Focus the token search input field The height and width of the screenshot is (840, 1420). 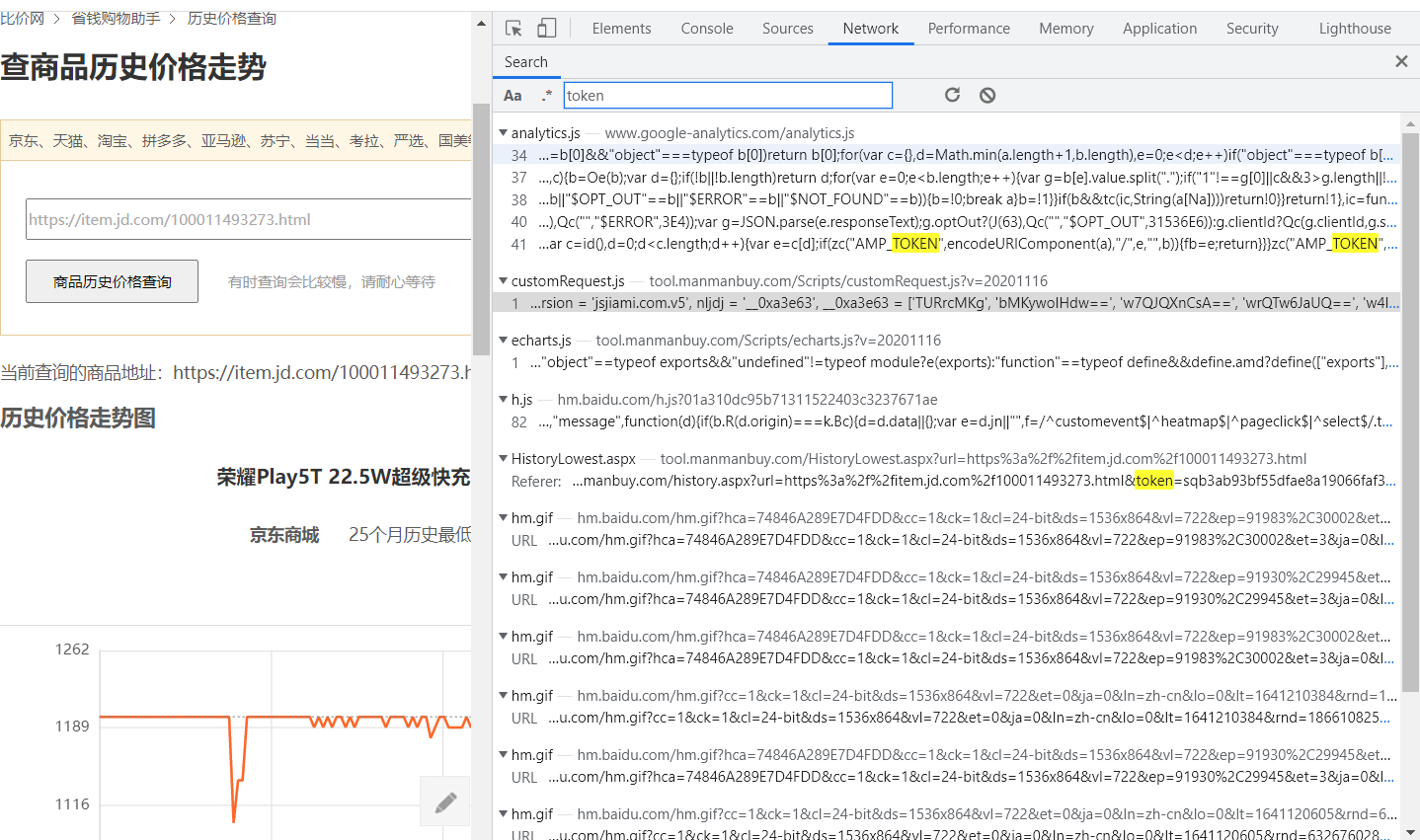(728, 96)
